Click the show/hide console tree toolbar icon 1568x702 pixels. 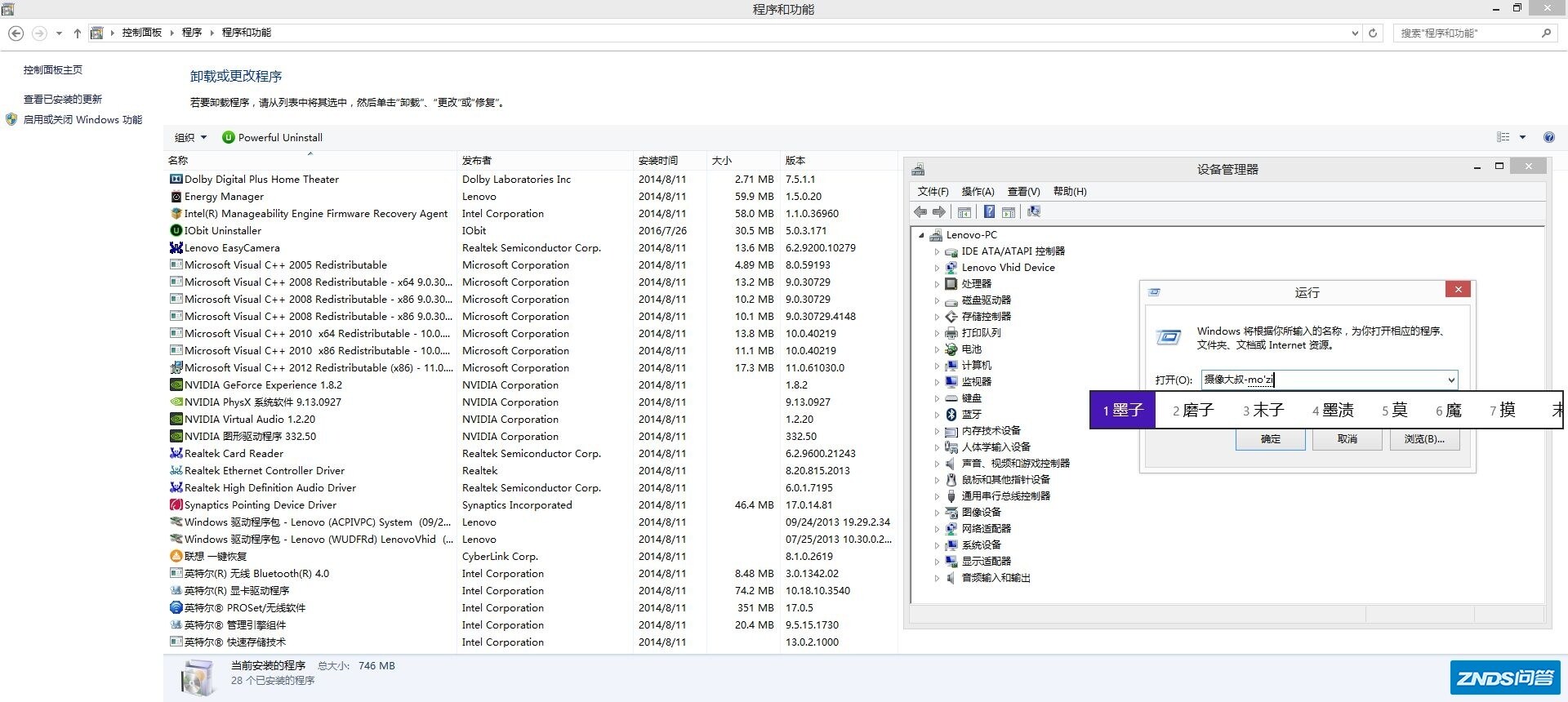pyautogui.click(x=964, y=211)
